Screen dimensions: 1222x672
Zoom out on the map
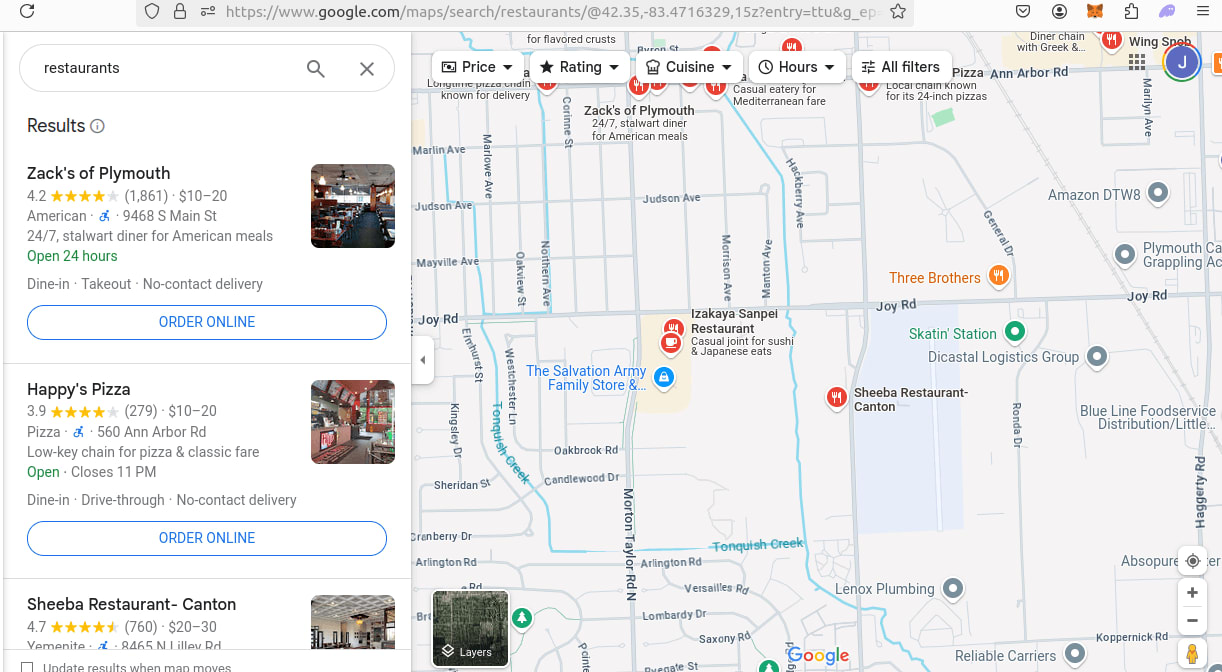pyautogui.click(x=1192, y=620)
